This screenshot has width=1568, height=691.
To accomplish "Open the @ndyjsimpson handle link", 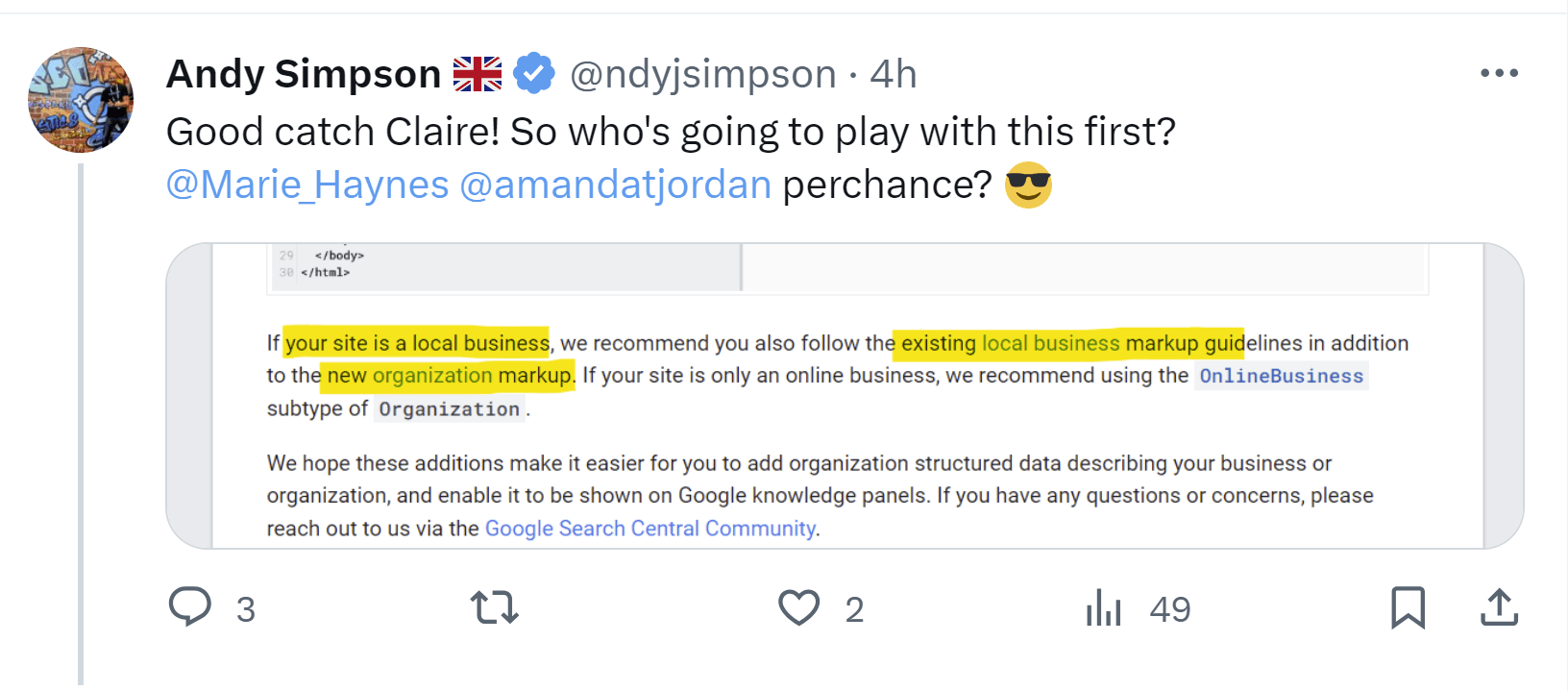I will click(703, 74).
